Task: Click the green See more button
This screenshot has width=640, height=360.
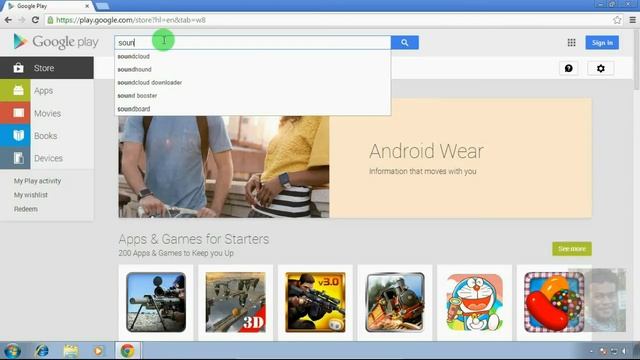Action: coord(572,249)
